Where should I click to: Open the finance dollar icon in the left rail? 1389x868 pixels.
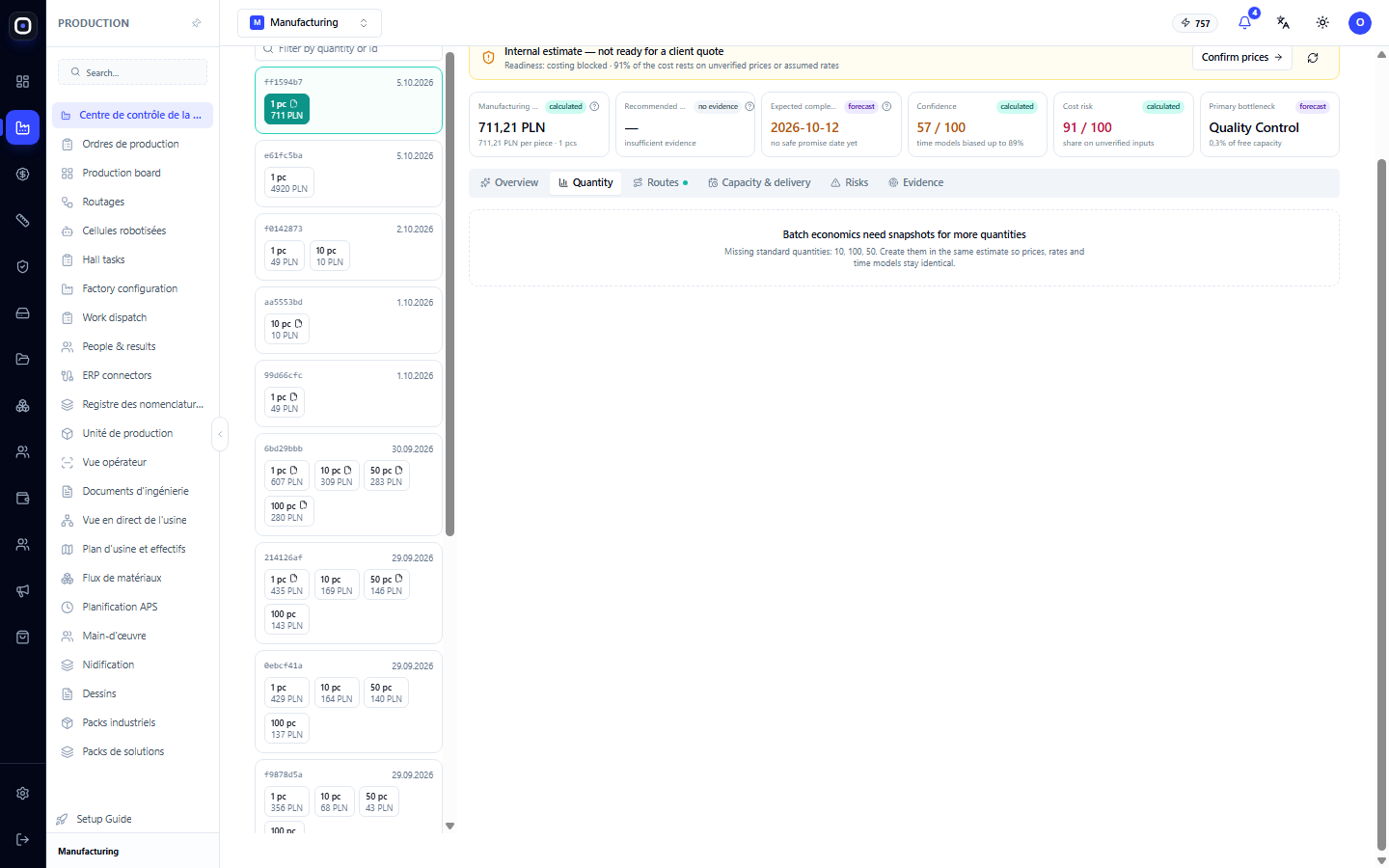23,175
